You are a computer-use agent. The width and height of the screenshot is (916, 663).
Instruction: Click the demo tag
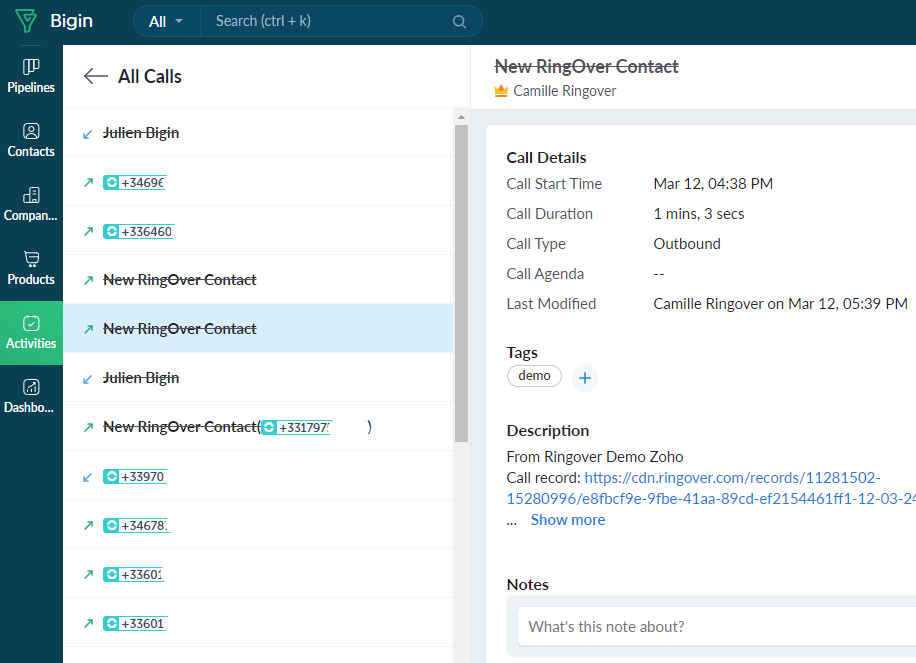535,376
